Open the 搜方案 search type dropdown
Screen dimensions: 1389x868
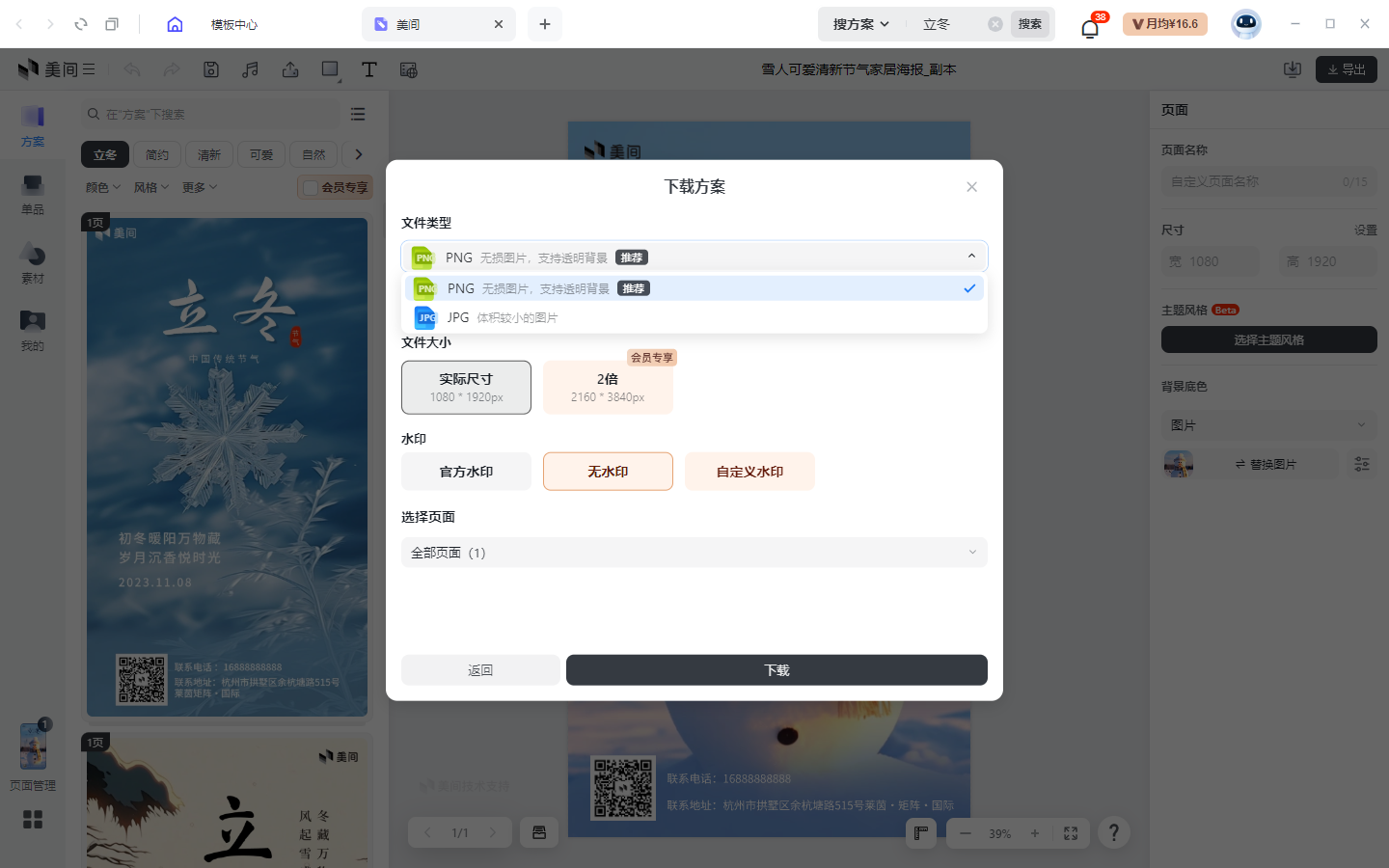(860, 24)
